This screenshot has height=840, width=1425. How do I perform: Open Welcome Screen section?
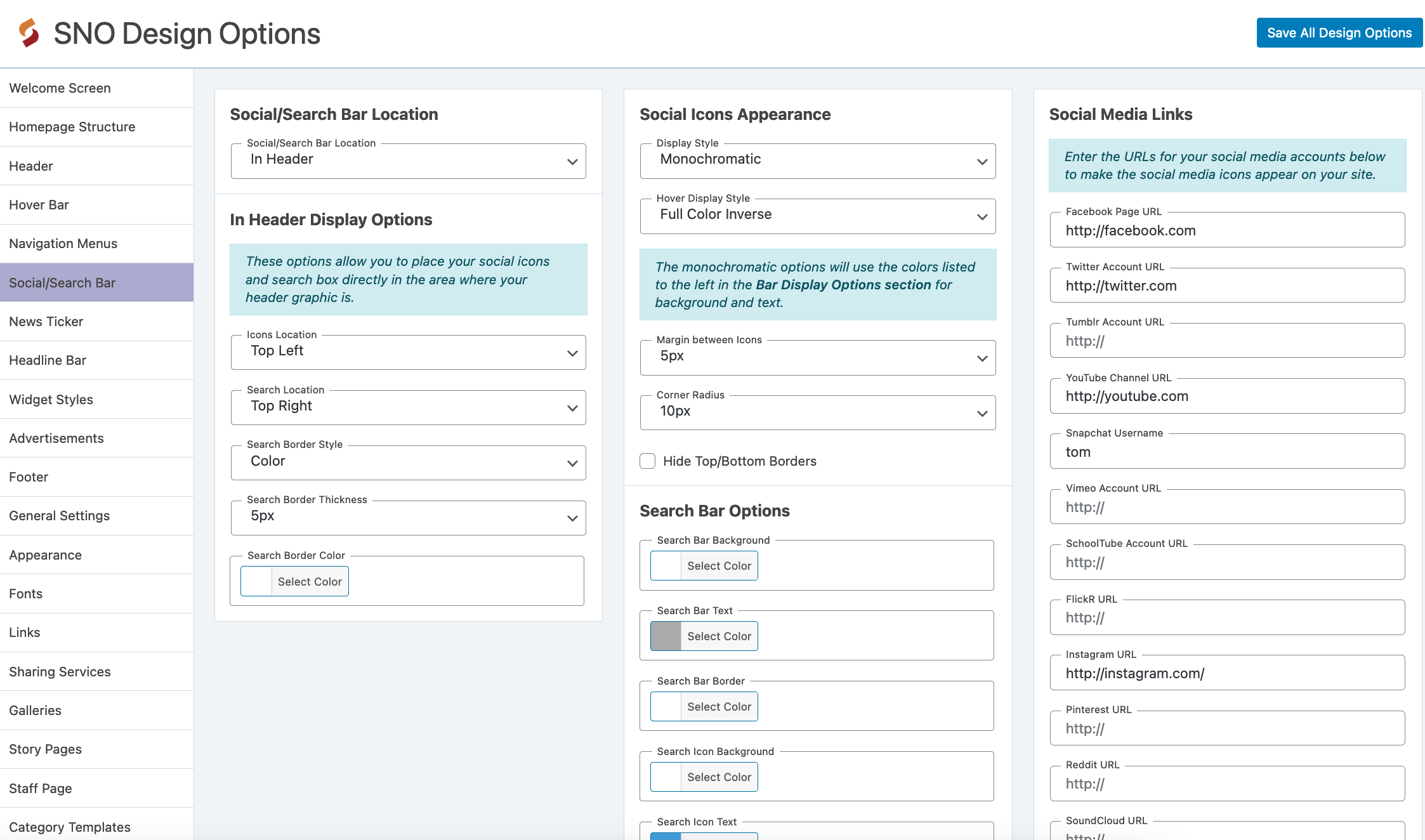[x=96, y=88]
